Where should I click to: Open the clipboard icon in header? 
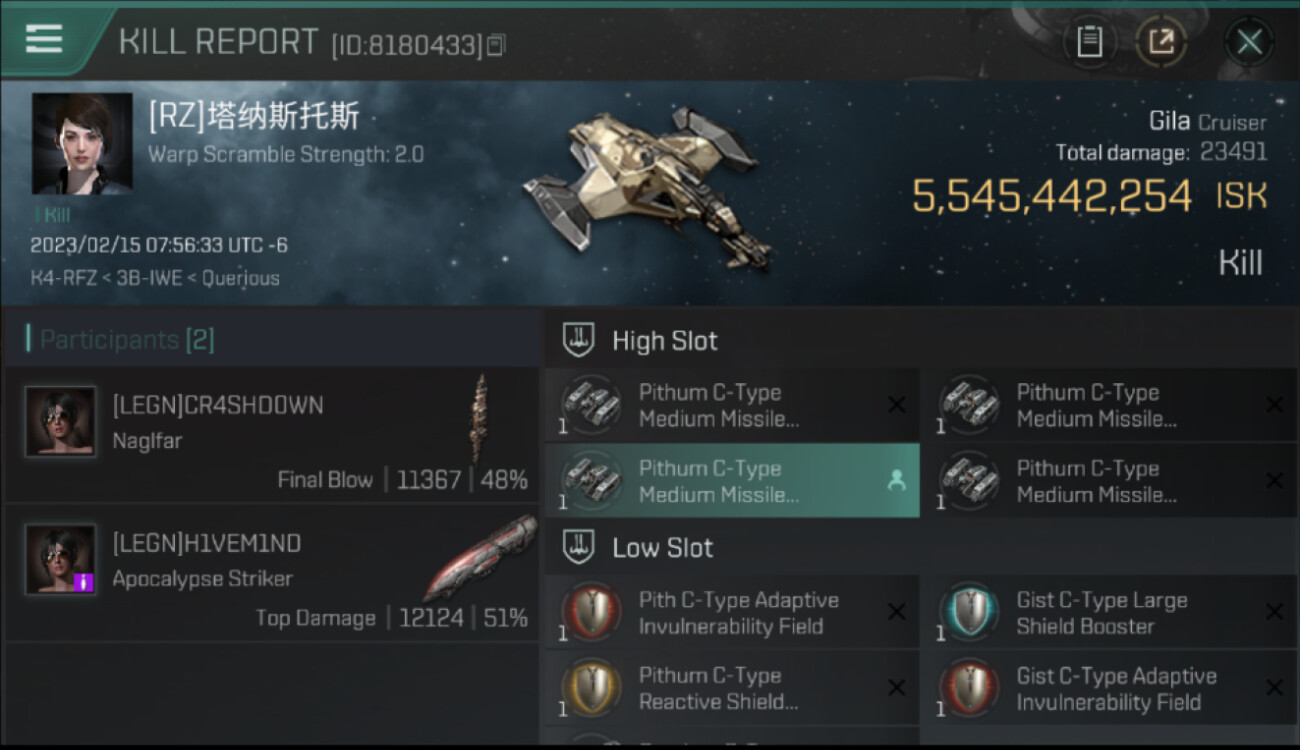(1089, 42)
